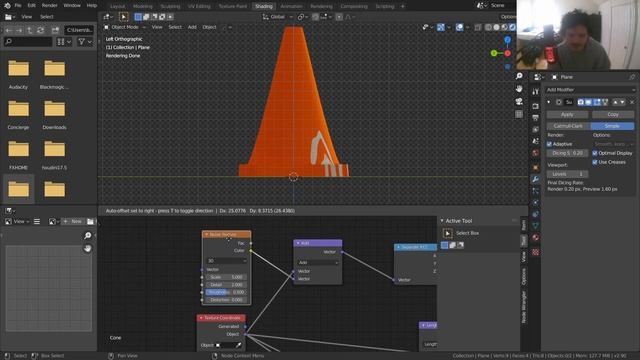Toggle the Adaptive subdivision checkbox
Viewport: 640px width, 360px height.
[x=549, y=144]
